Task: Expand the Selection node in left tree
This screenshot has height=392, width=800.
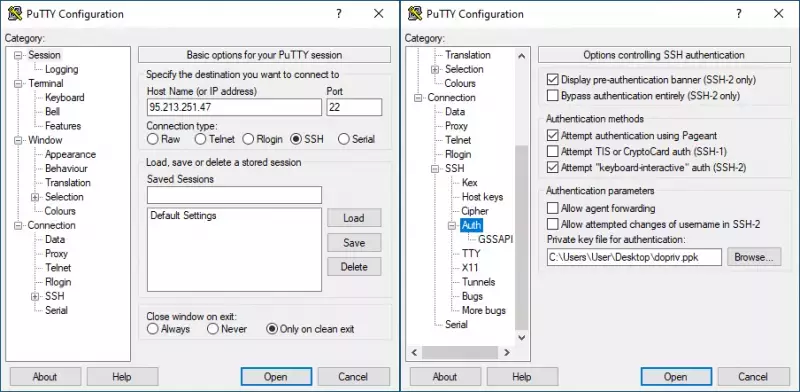Action: coord(35,197)
